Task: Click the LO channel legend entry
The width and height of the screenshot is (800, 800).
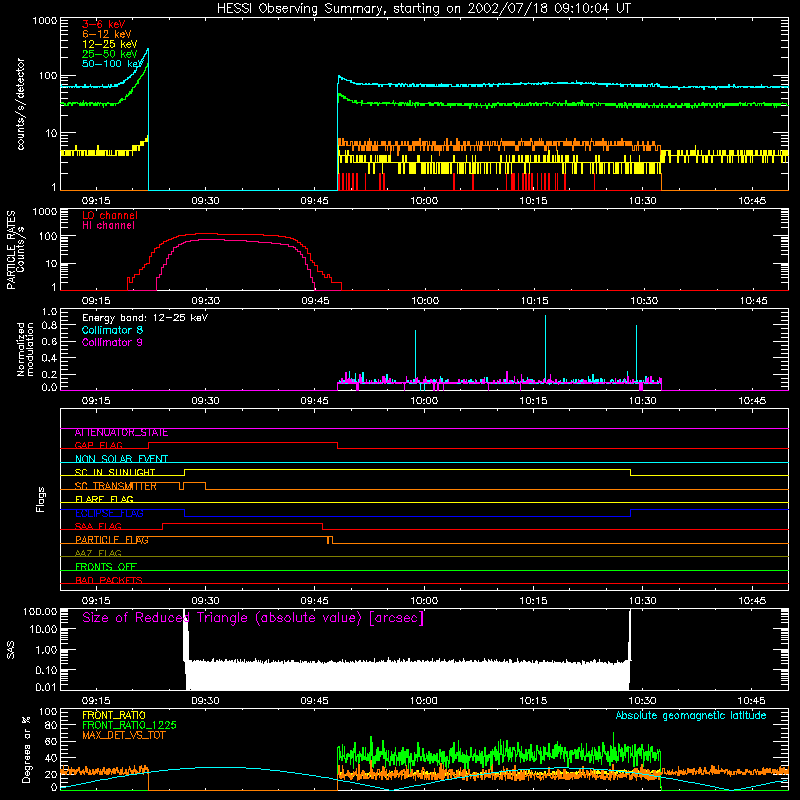Action: tap(110, 215)
